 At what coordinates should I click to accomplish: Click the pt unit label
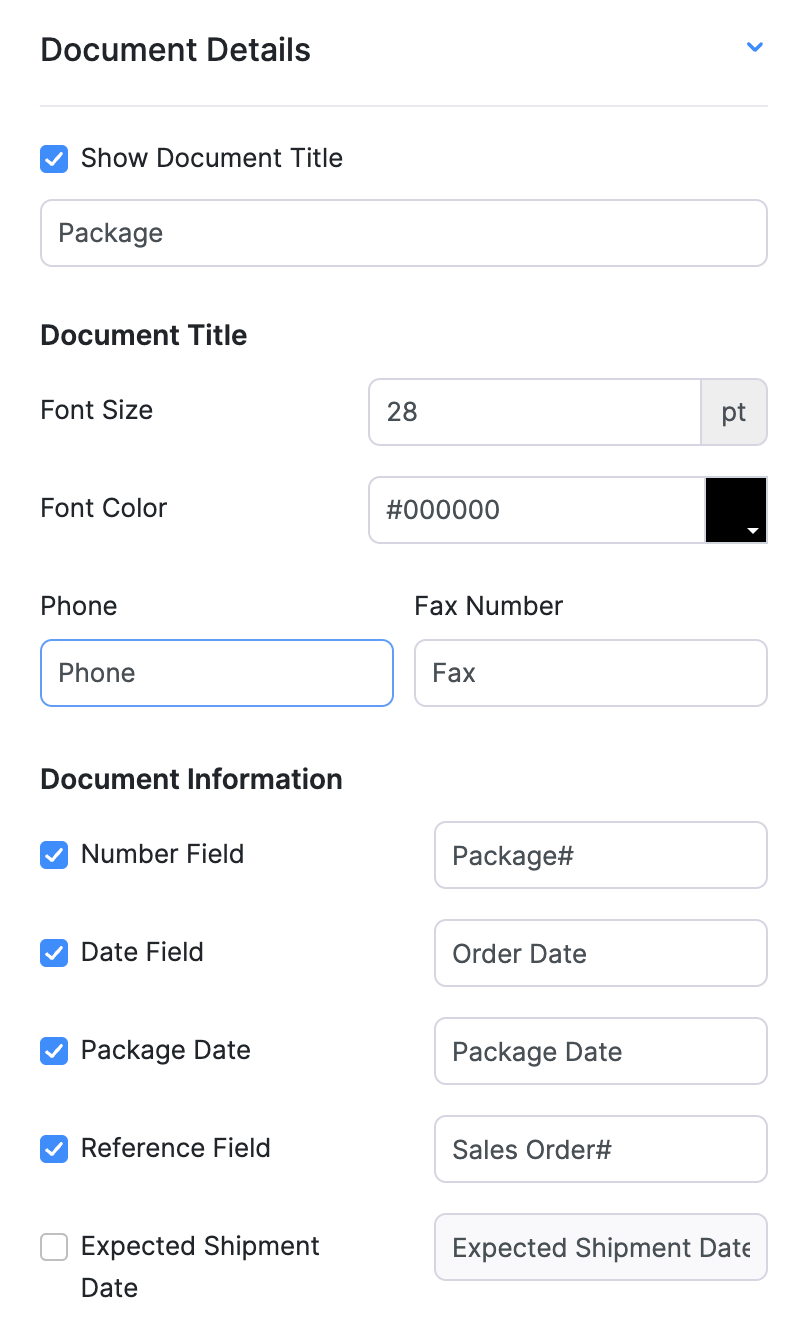734,412
